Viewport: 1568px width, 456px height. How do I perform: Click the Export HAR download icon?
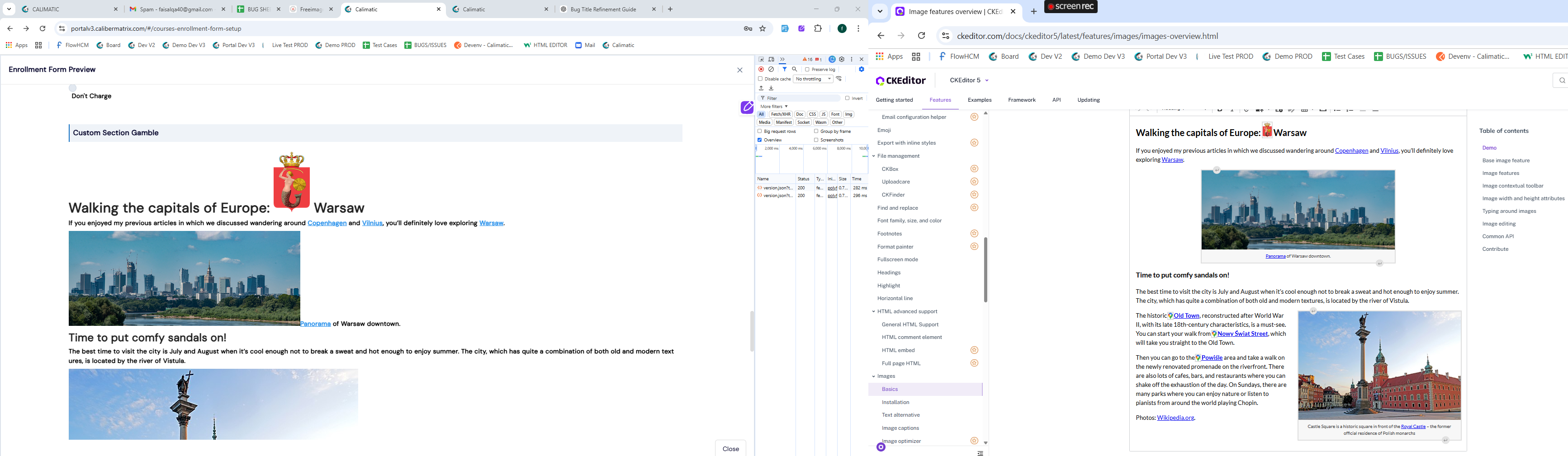(x=771, y=88)
